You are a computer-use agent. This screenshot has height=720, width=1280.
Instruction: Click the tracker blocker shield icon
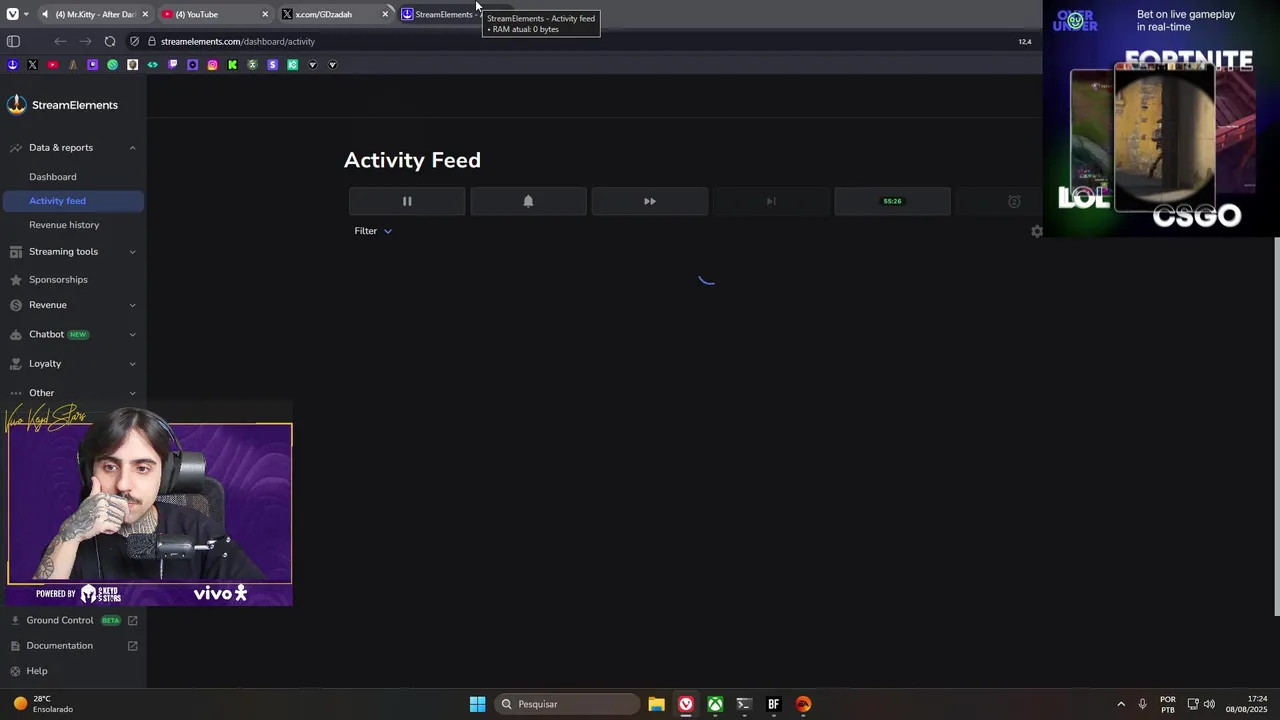click(x=134, y=41)
